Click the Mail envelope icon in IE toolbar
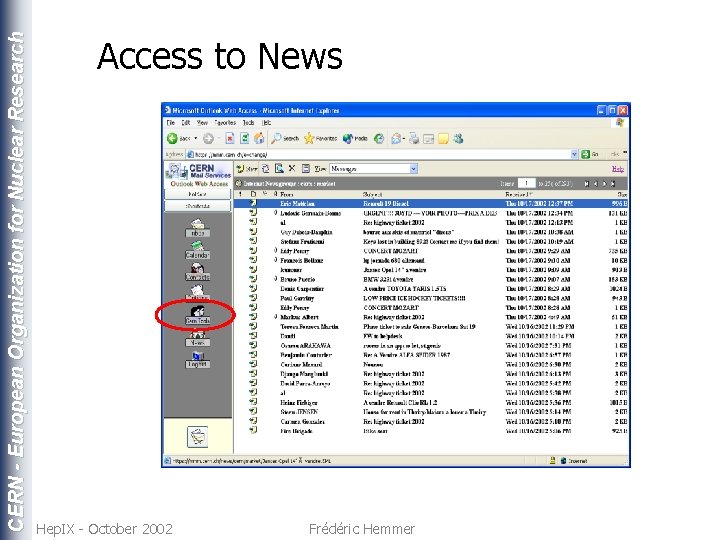This screenshot has width=720, height=540. [396, 138]
